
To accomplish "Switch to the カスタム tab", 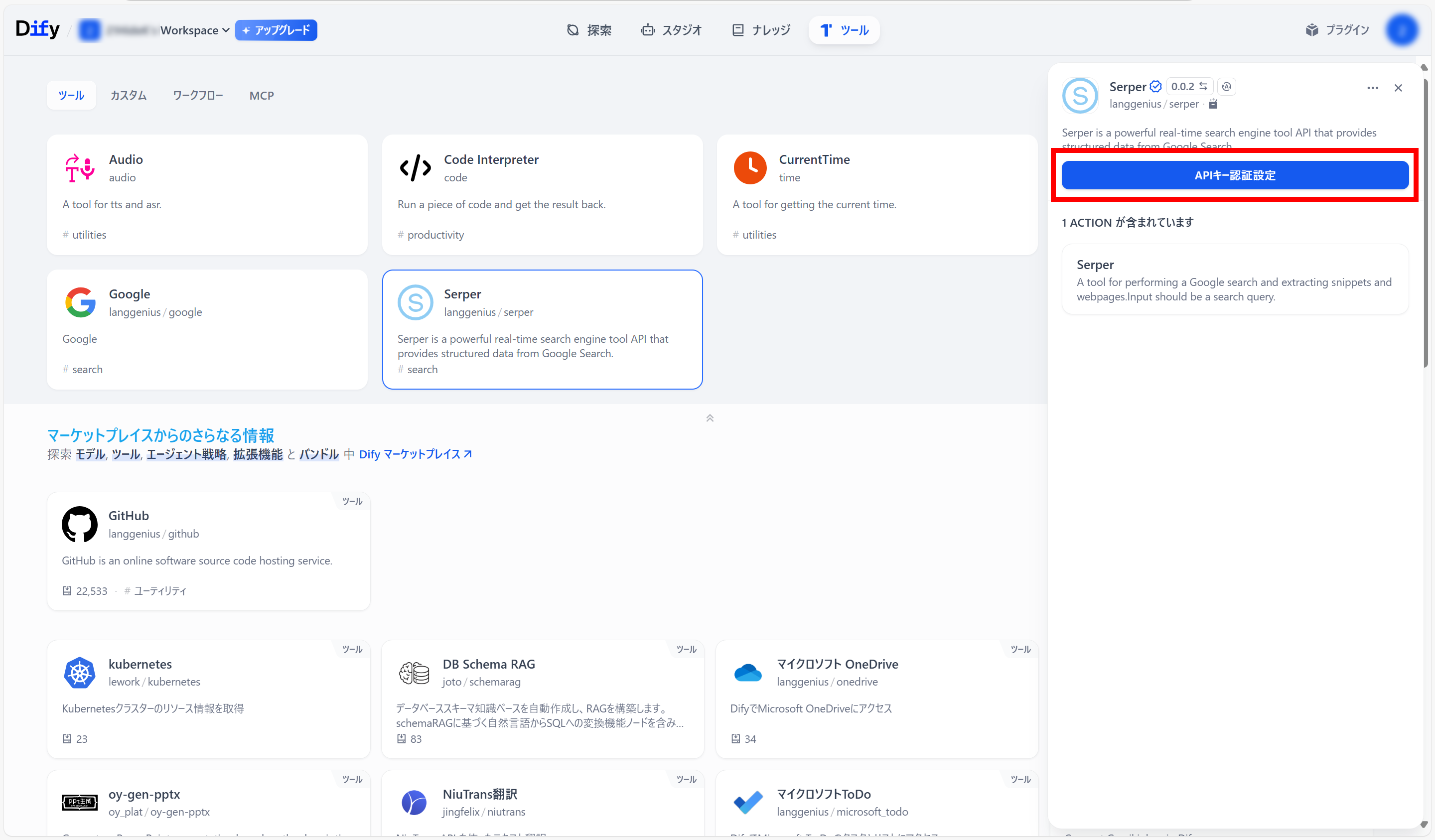I will (x=128, y=95).
